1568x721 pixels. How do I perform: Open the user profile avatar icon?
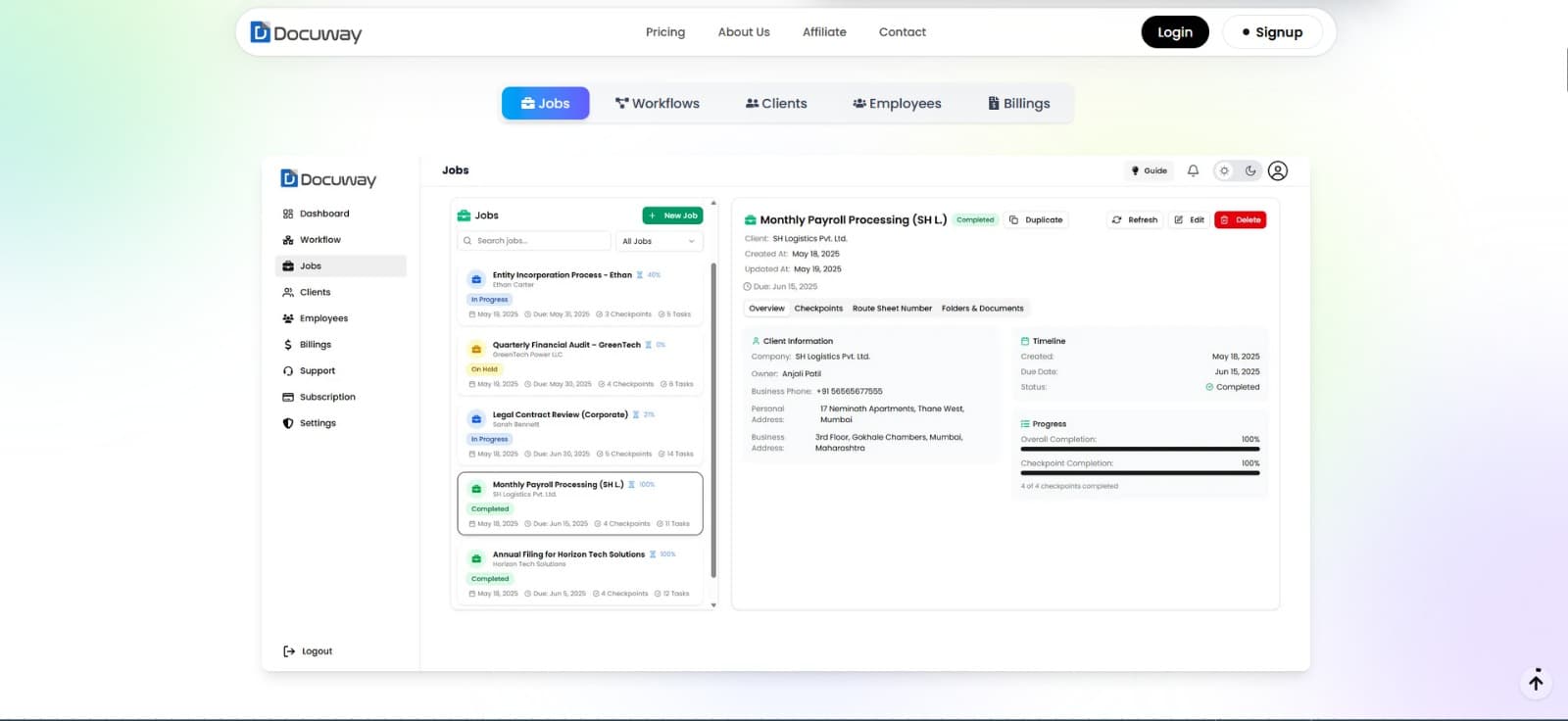(1277, 170)
